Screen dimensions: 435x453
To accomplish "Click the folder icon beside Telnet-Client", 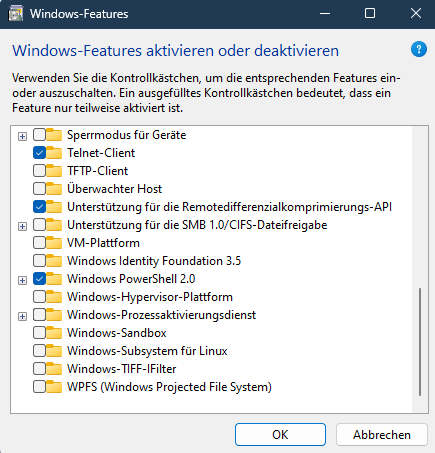I will pyautogui.click(x=54, y=153).
